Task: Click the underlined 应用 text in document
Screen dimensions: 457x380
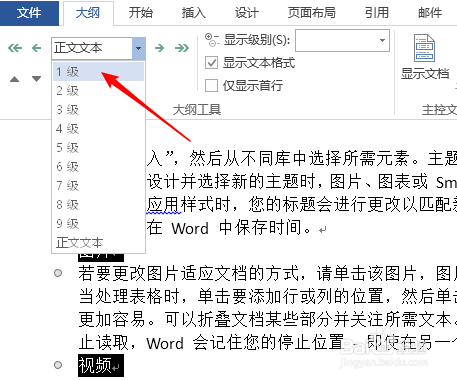Action: click(164, 204)
